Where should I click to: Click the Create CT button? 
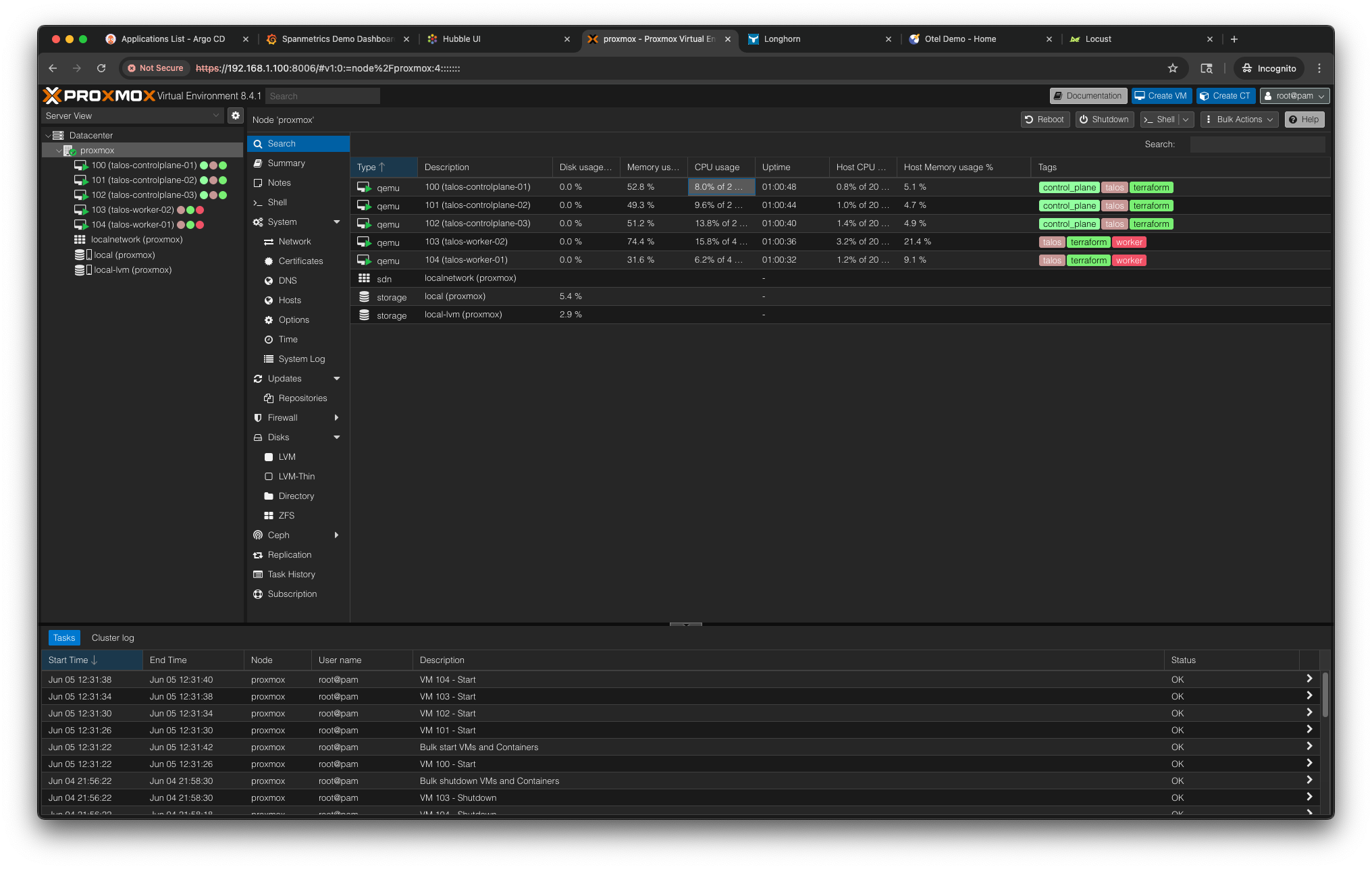click(x=1225, y=96)
